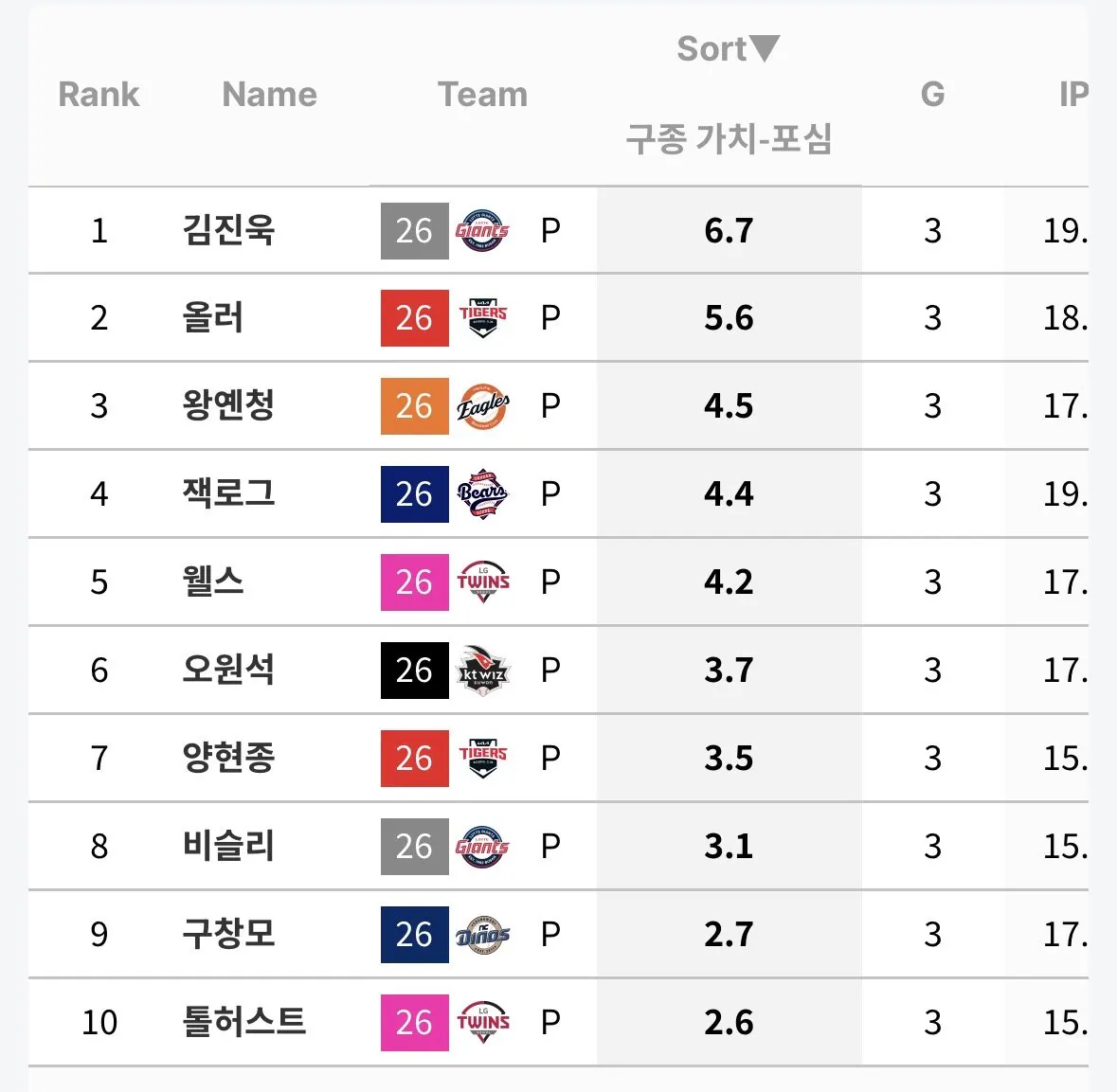Open the Sort dropdown at the top
1117x1092 pixels.
click(x=728, y=47)
